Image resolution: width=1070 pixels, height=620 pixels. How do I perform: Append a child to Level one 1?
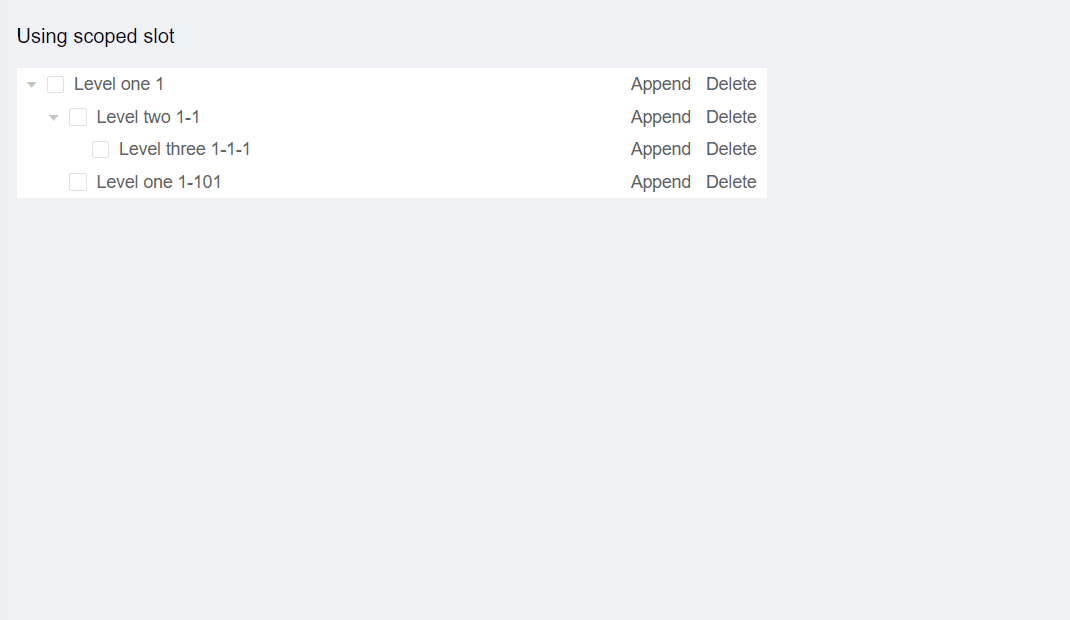(x=660, y=84)
